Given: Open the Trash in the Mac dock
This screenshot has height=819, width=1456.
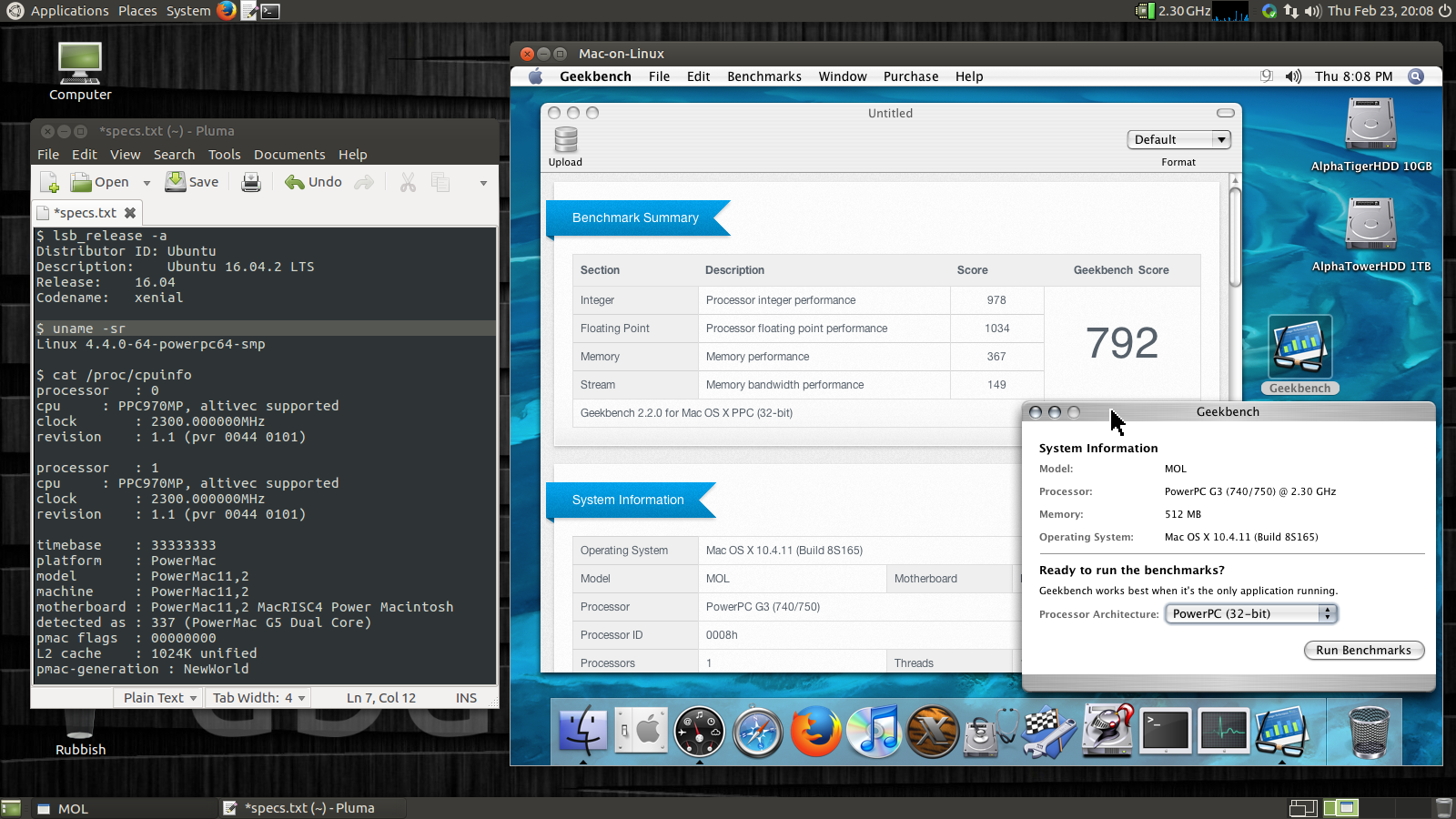Looking at the screenshot, I should [x=1369, y=732].
